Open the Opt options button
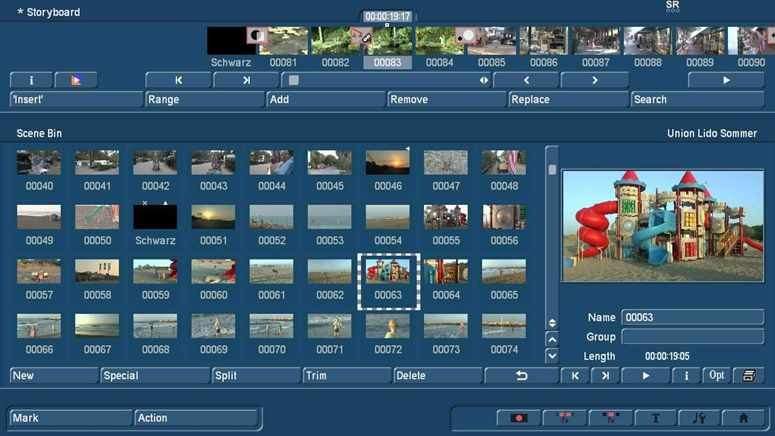The width and height of the screenshot is (775, 436). (x=716, y=376)
